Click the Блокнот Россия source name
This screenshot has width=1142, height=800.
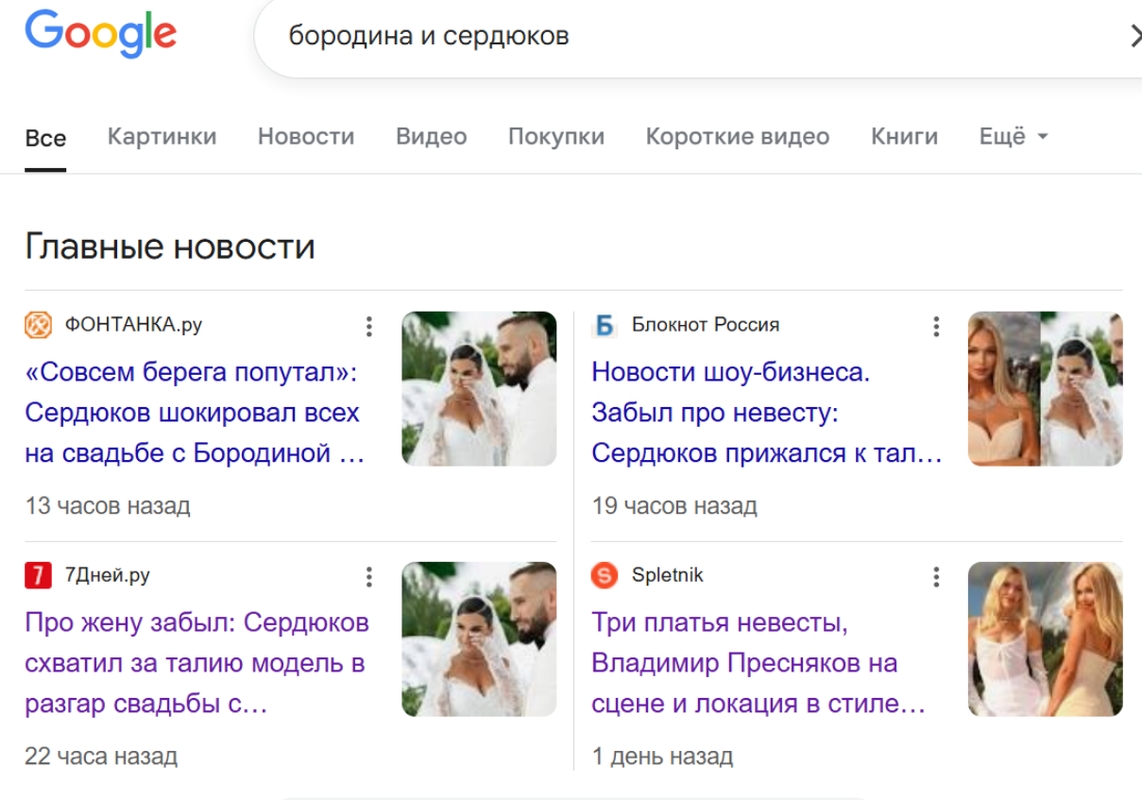[705, 325]
